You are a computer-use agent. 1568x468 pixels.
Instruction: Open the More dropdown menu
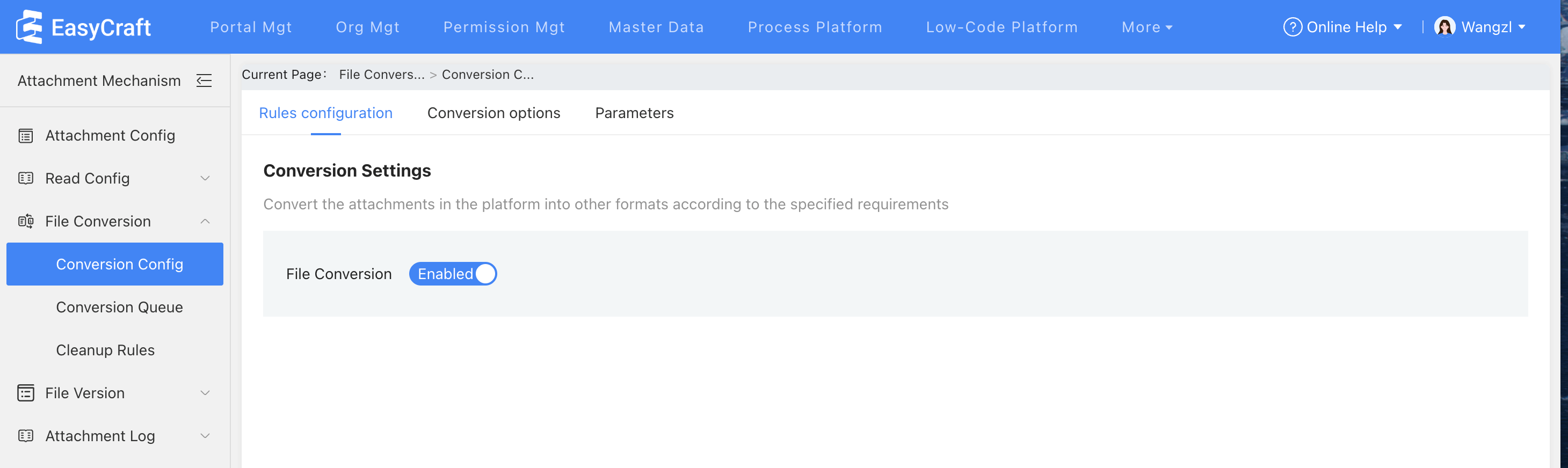(x=1146, y=27)
